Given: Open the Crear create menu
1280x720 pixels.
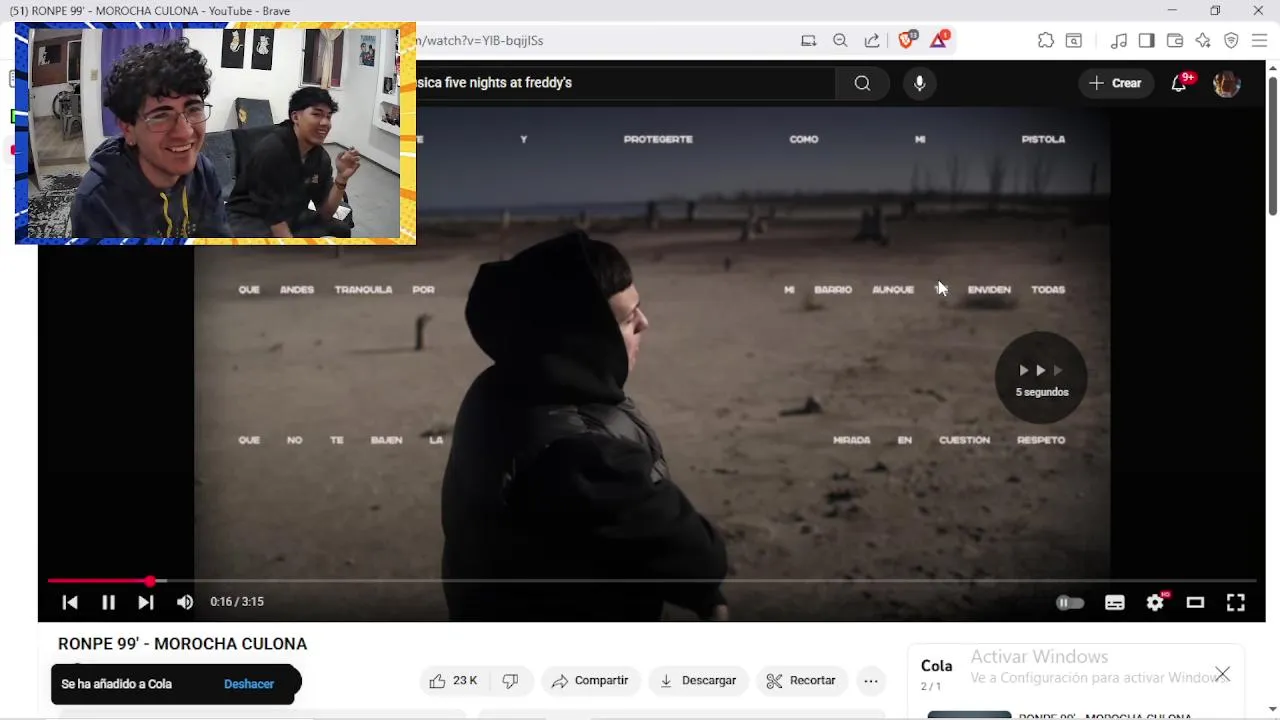Looking at the screenshot, I should tap(1115, 83).
